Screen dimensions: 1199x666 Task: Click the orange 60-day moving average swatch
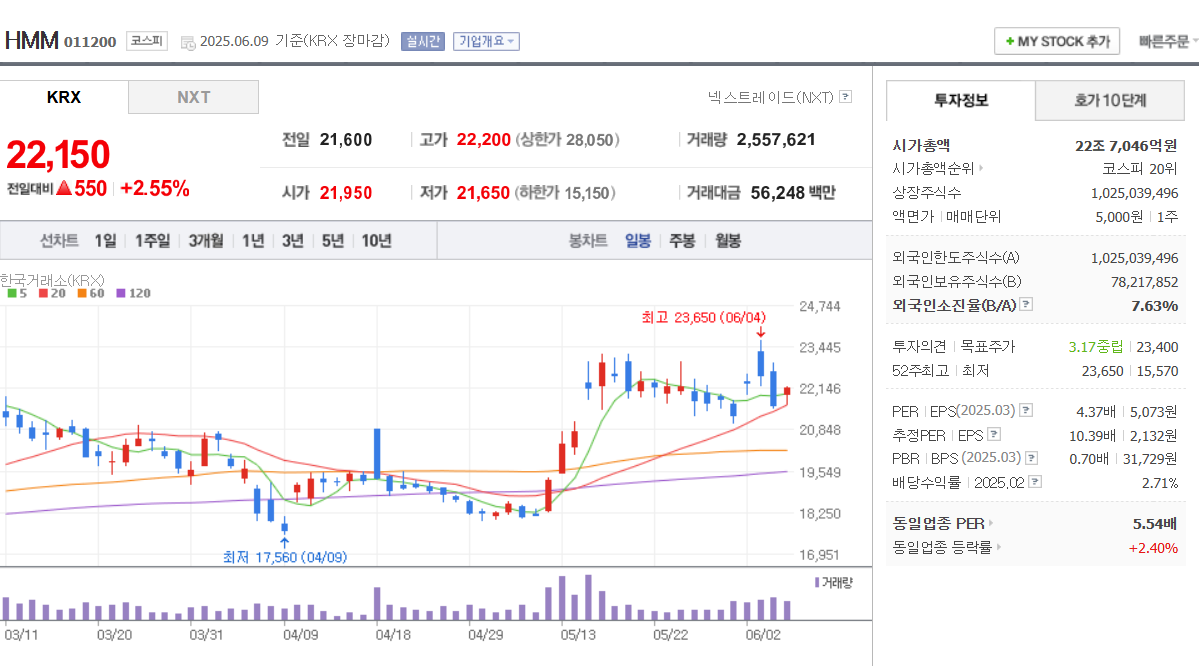click(82, 293)
